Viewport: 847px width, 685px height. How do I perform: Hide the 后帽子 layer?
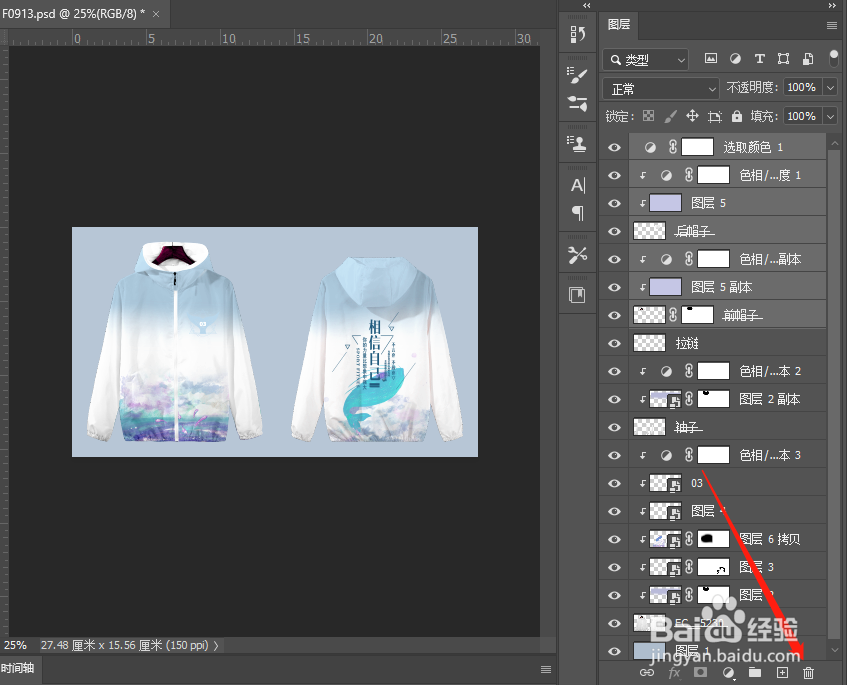(614, 232)
